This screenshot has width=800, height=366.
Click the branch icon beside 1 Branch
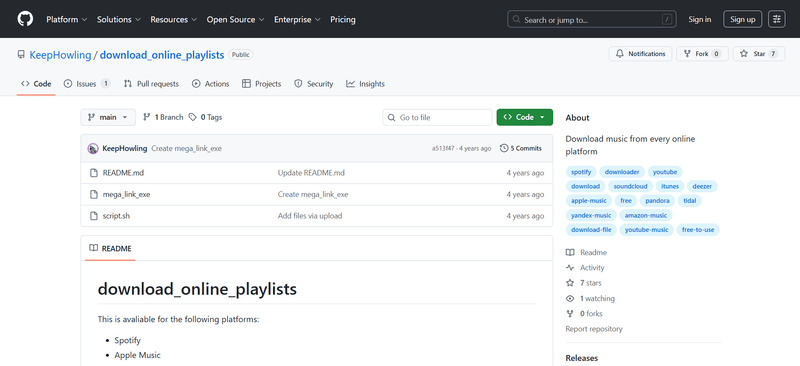(147, 117)
